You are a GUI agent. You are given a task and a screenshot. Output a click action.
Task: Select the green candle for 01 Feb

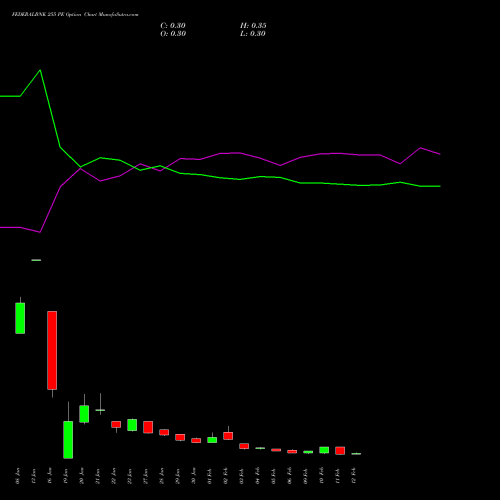212,440
